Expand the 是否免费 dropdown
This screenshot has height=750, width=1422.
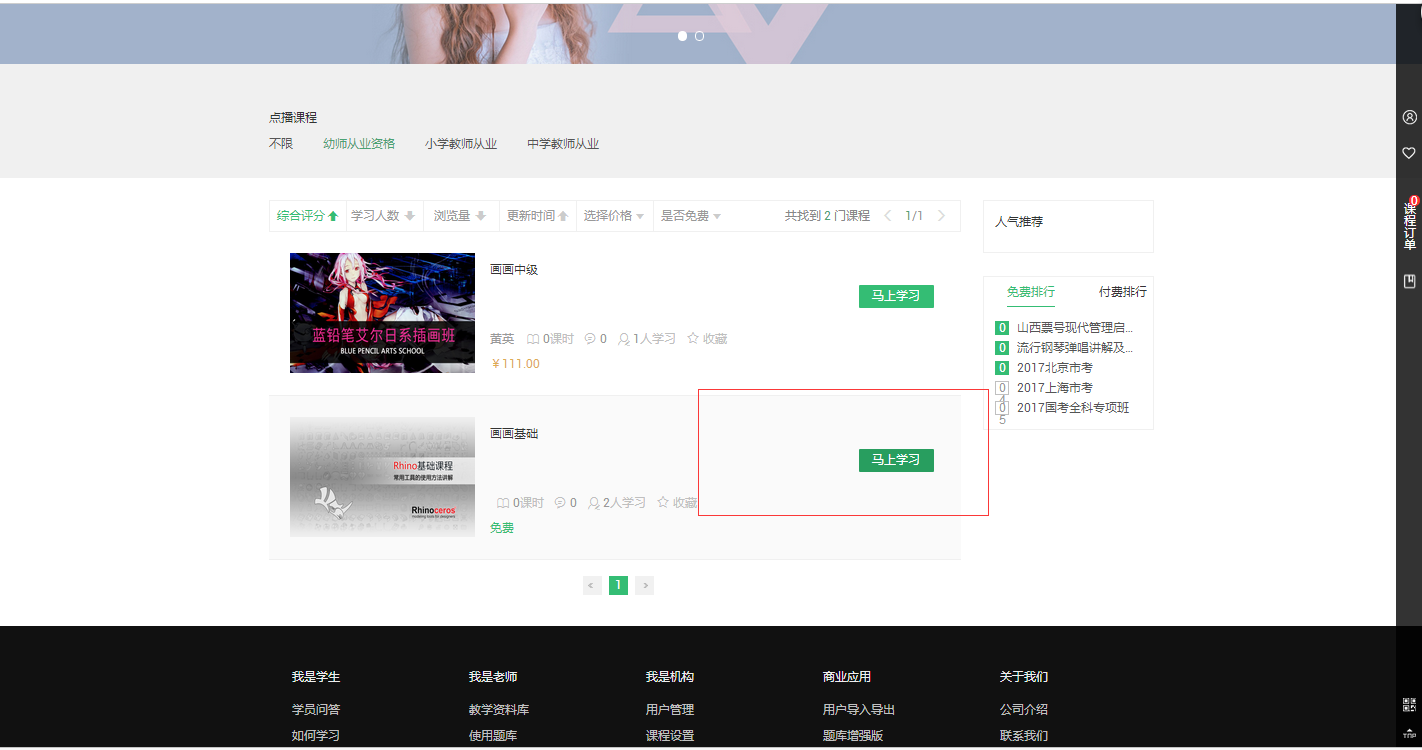tap(690, 216)
